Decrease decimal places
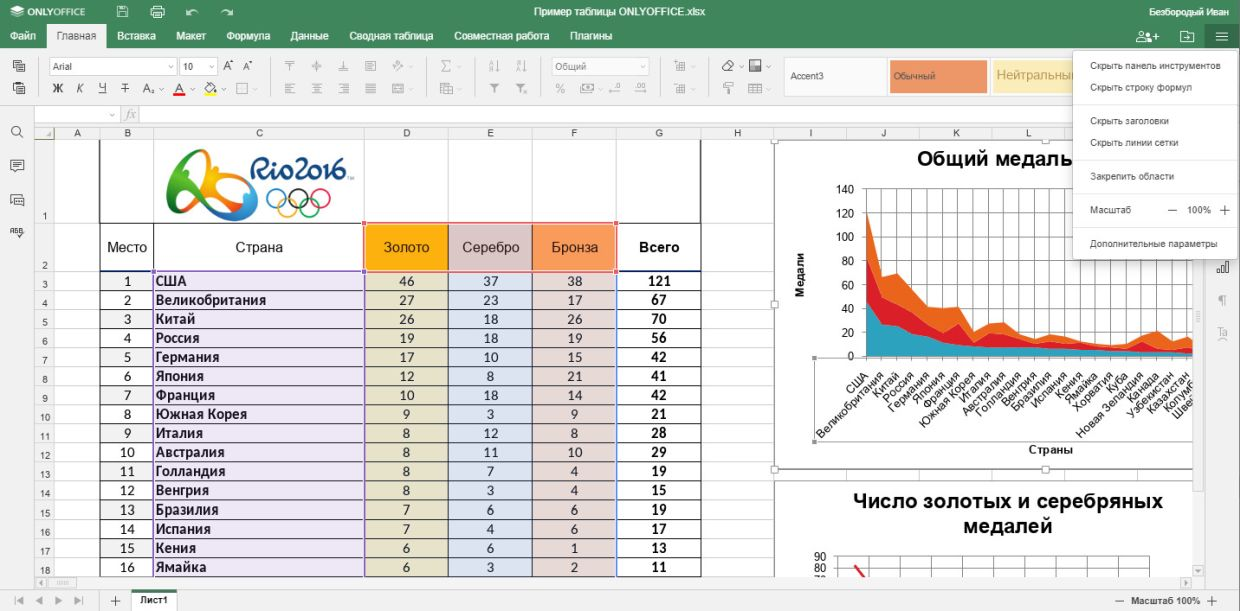Screen dimensions: 1240x611 pos(614,88)
